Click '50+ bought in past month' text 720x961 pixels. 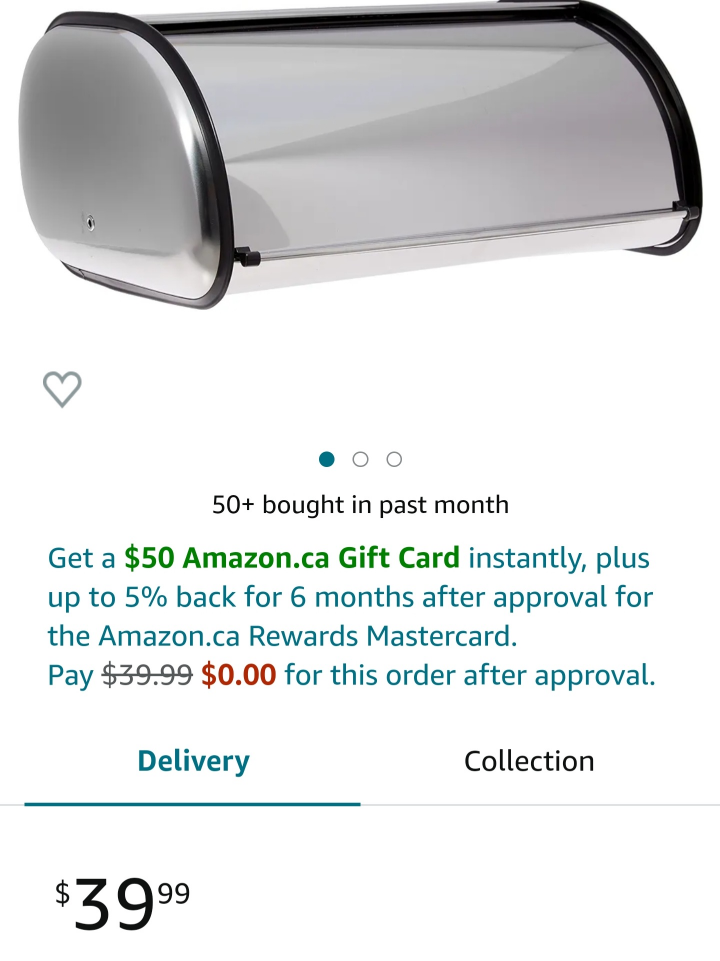tap(360, 505)
